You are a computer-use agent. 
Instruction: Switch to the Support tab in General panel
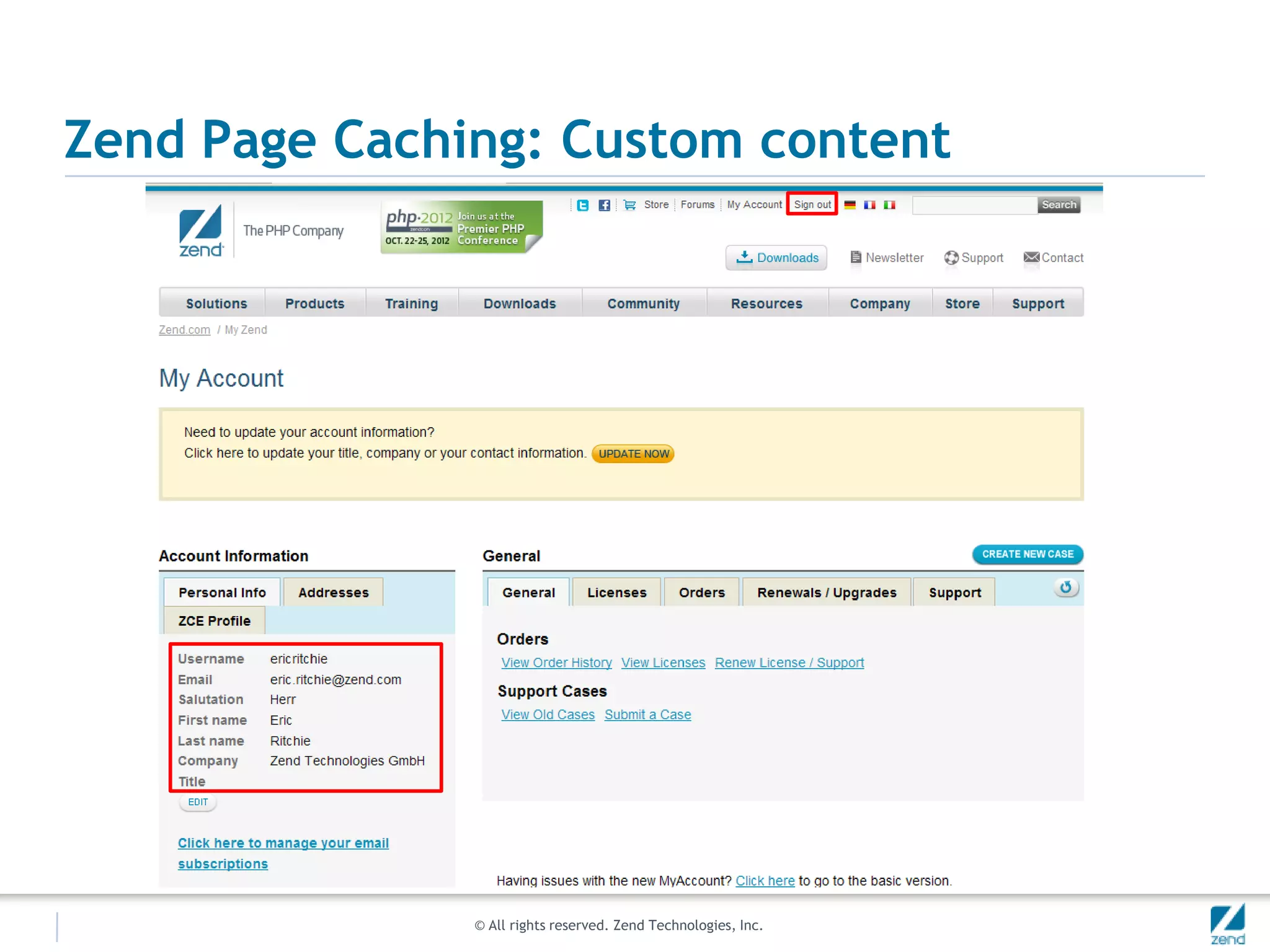coord(954,593)
